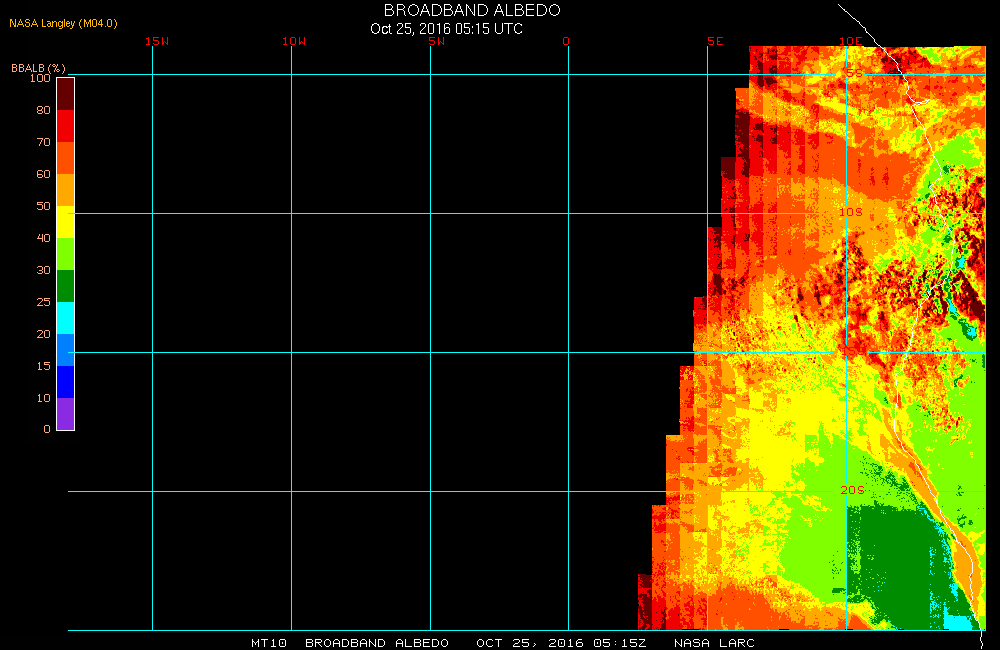Click the 20S latitude label

(x=853, y=490)
